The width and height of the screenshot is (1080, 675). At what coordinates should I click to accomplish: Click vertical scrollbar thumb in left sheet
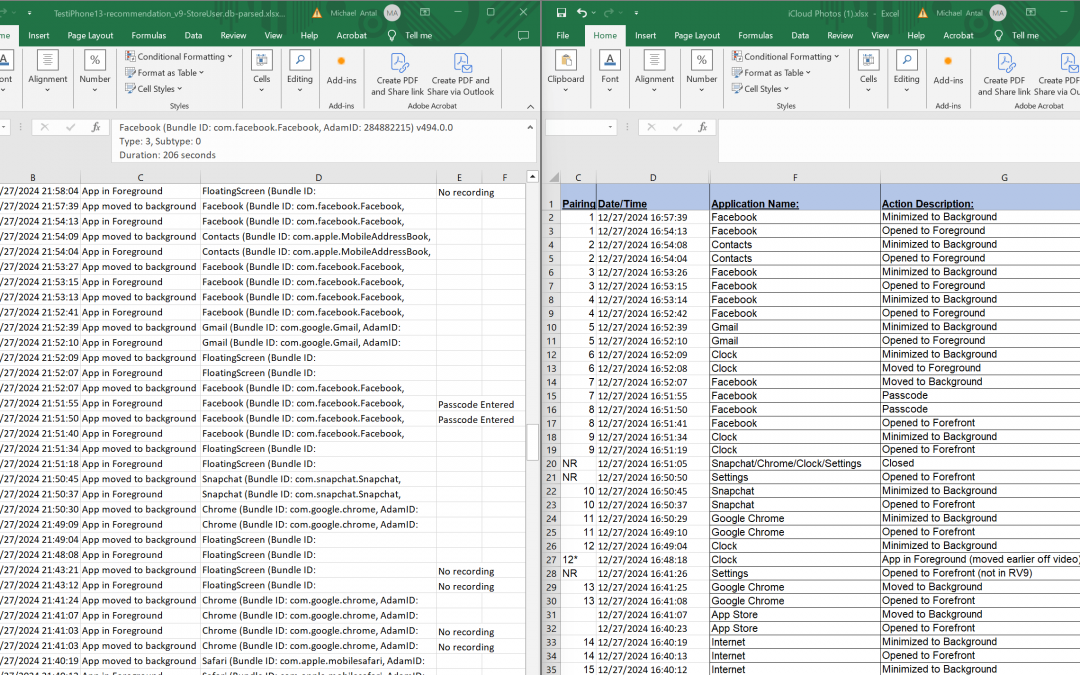[532, 442]
